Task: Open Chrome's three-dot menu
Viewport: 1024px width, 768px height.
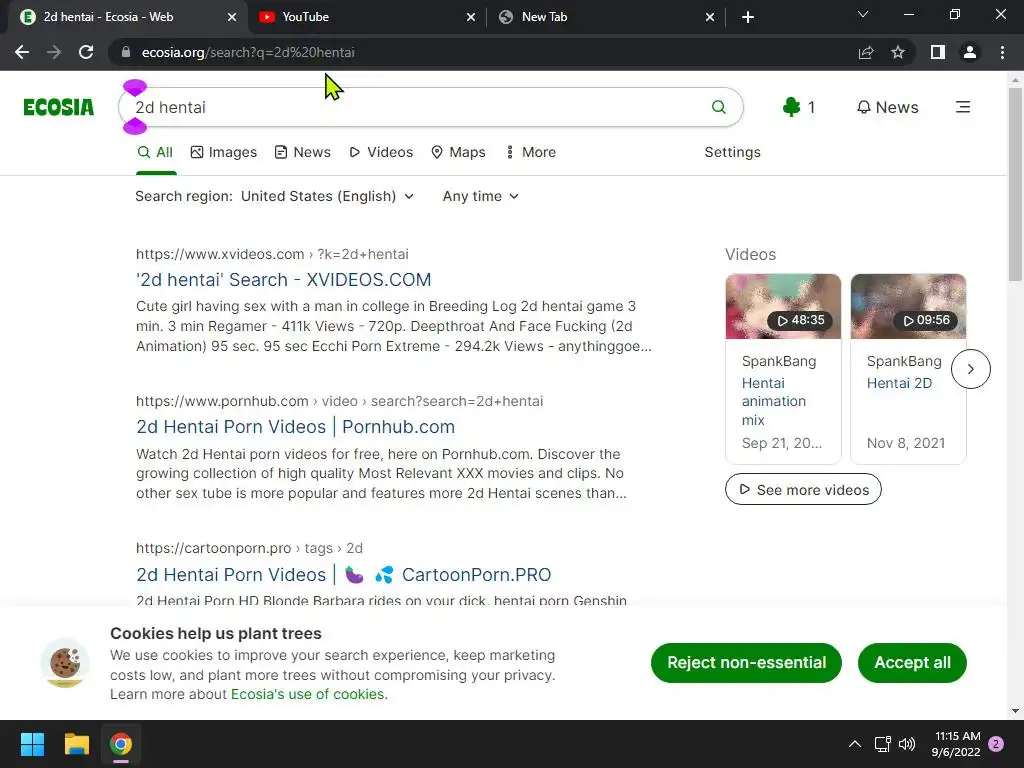Action: pyautogui.click(x=1002, y=52)
